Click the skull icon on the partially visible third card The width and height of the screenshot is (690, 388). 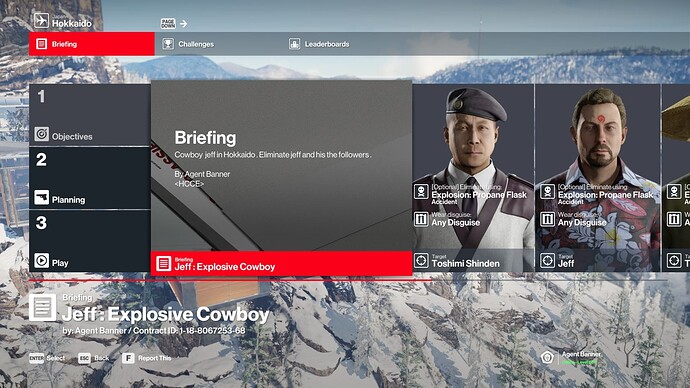click(674, 191)
